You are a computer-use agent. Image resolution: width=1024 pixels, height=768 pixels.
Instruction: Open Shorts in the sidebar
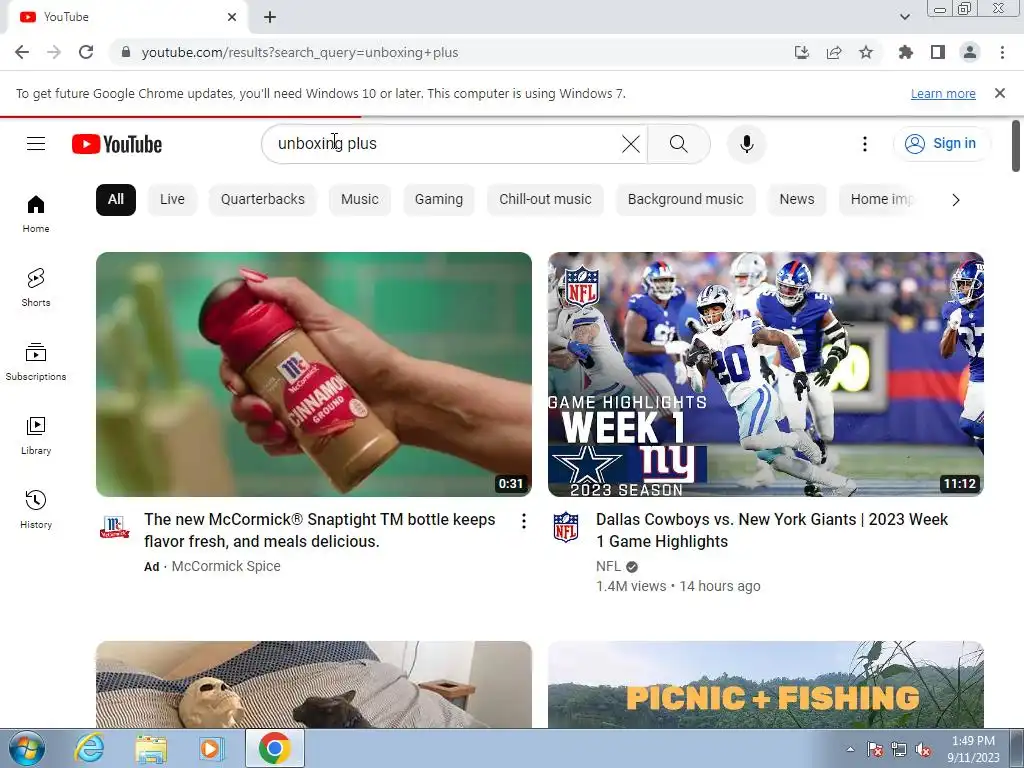click(36, 287)
